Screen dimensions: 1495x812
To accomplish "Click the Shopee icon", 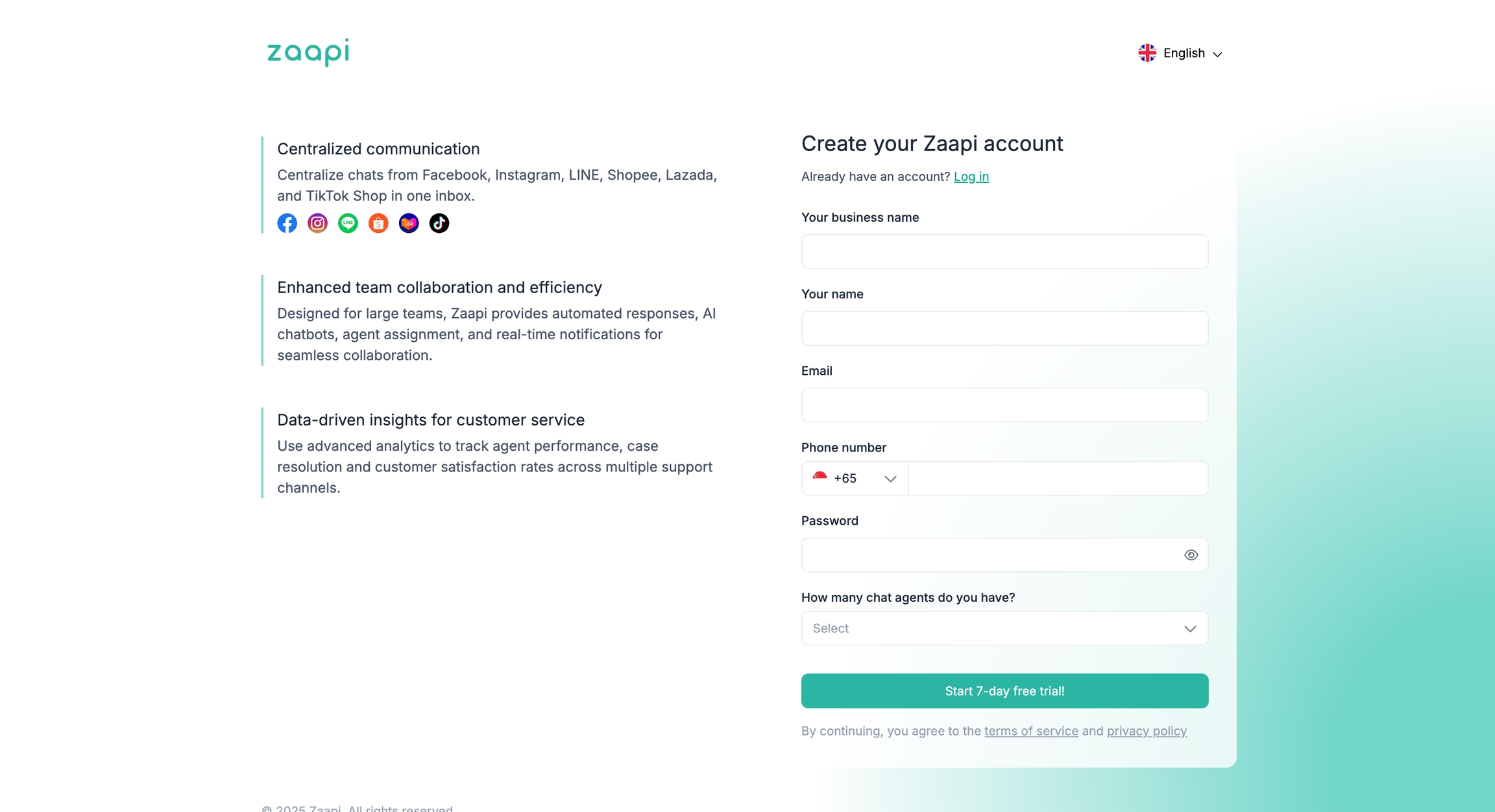I will coord(378,223).
